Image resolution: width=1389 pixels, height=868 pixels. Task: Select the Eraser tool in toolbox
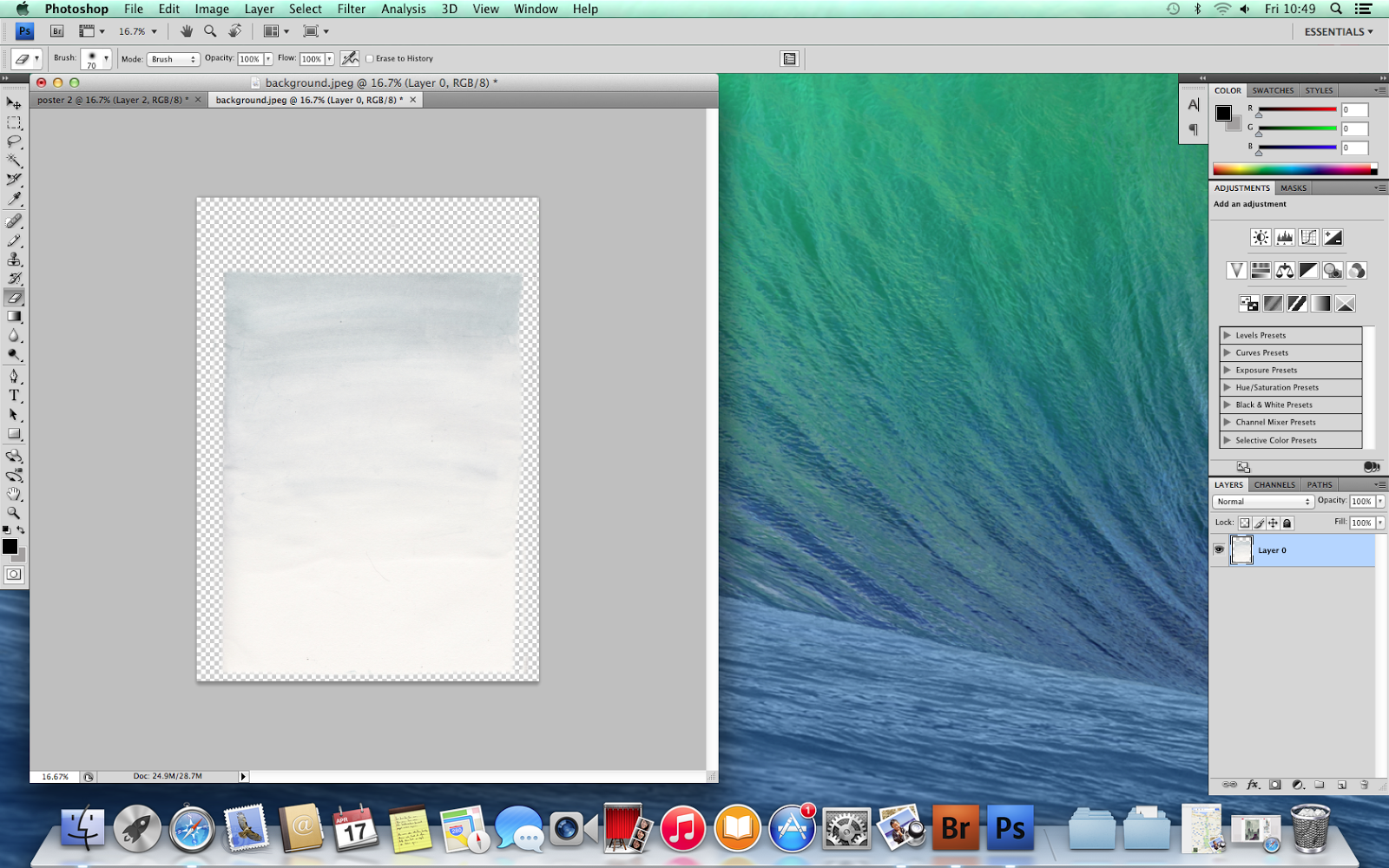[14, 298]
